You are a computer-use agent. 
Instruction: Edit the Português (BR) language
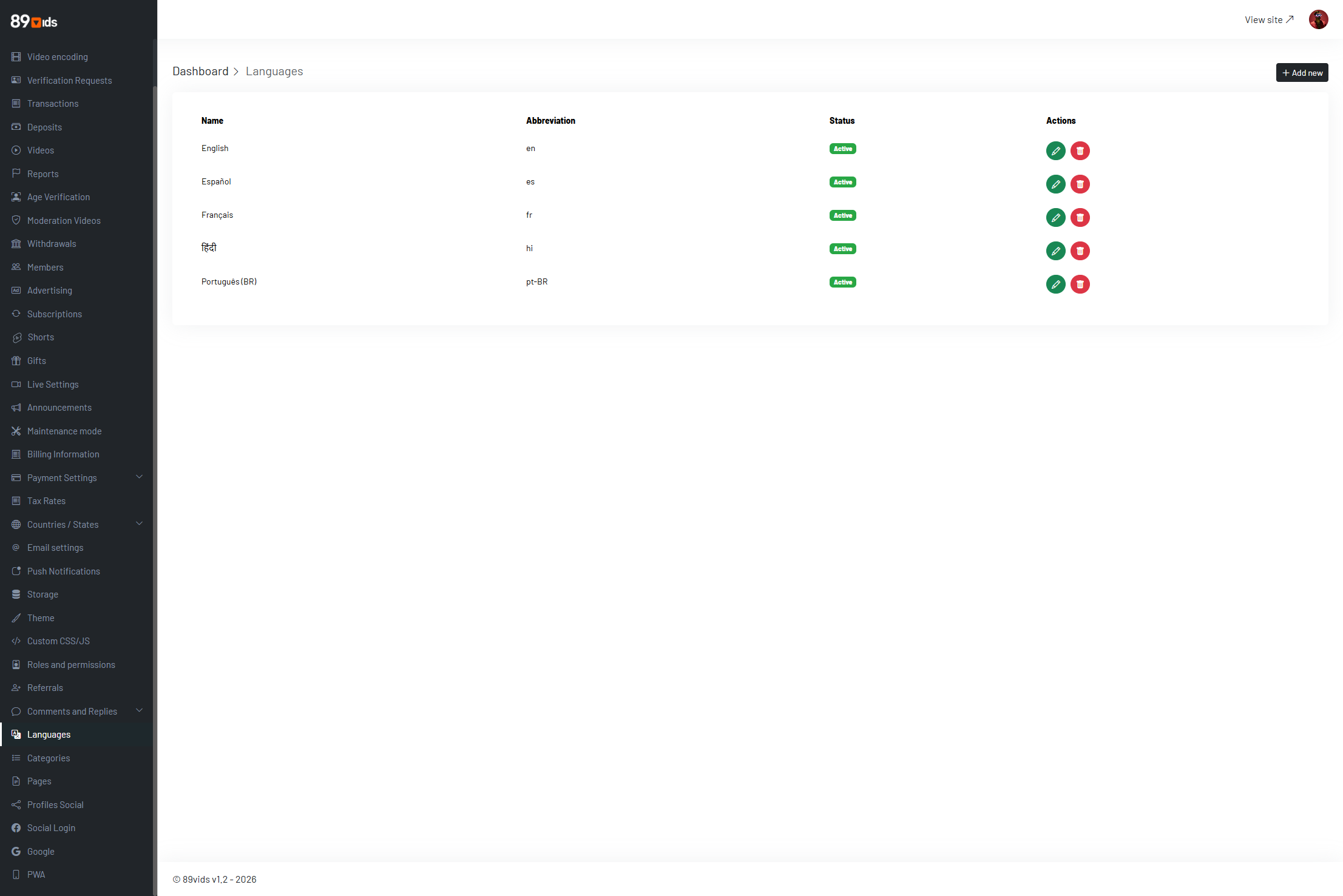(x=1055, y=284)
